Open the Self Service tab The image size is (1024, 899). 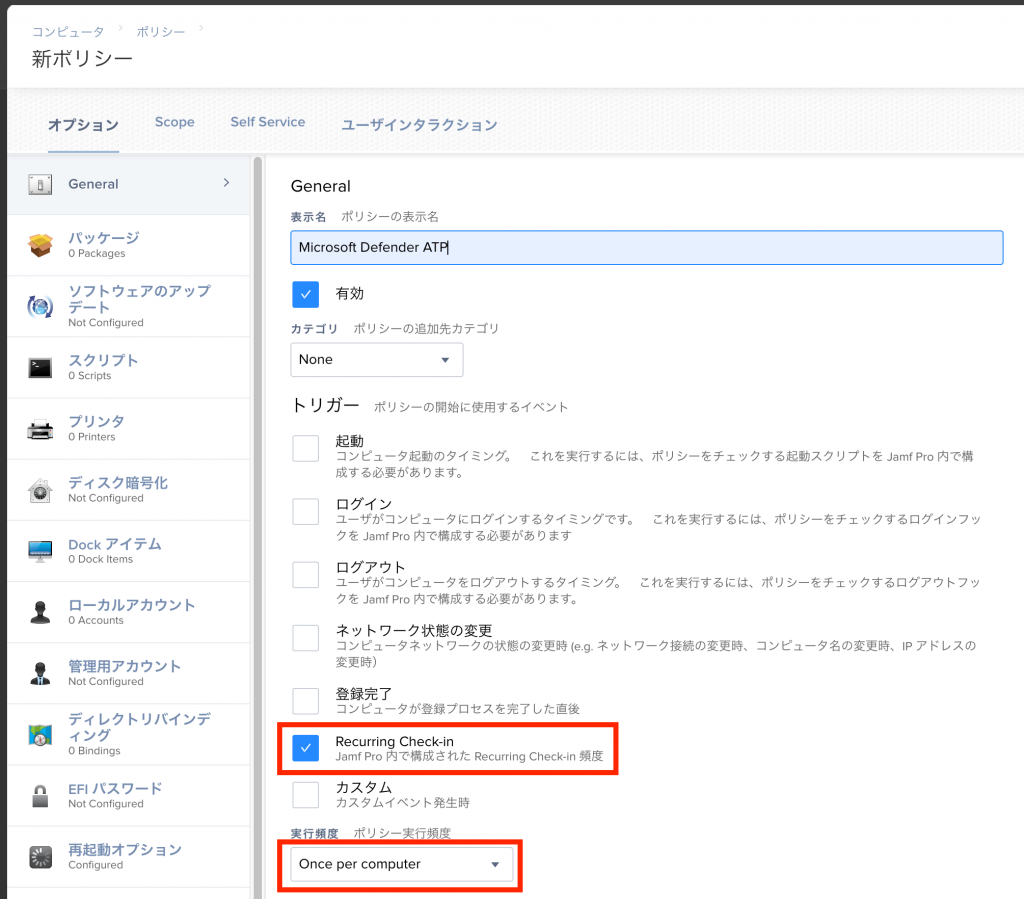pyautogui.click(x=268, y=122)
